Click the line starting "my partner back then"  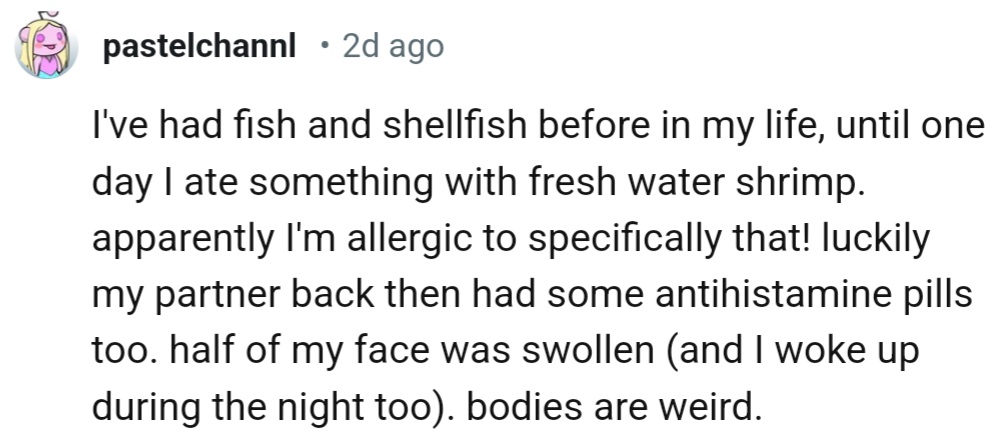(x=529, y=297)
